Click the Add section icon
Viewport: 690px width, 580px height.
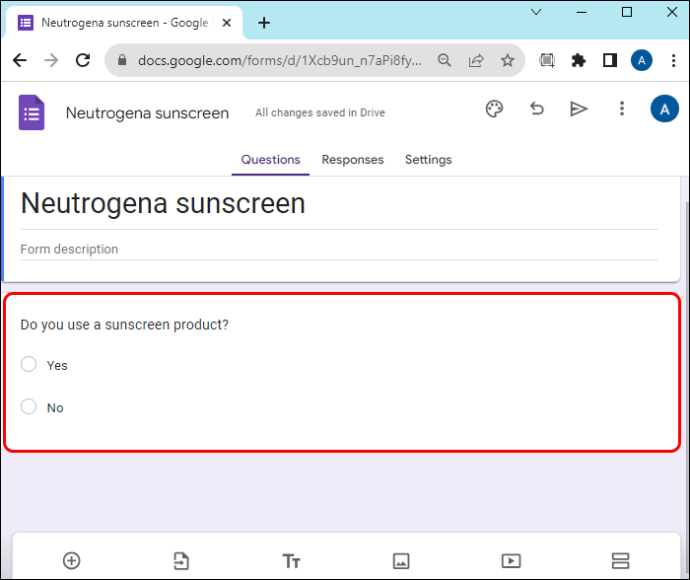[x=620, y=561]
